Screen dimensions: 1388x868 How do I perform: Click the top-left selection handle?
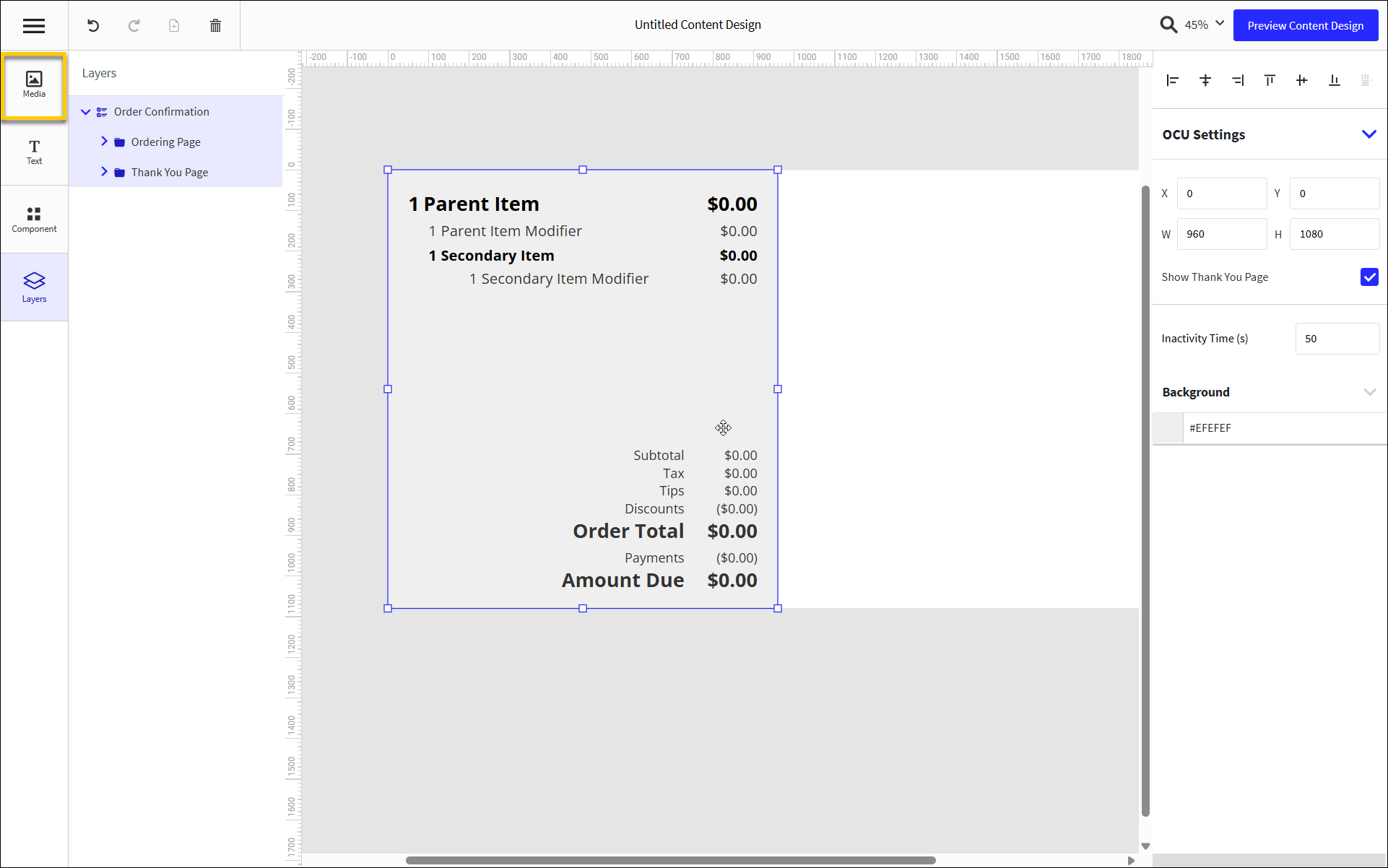tap(388, 170)
